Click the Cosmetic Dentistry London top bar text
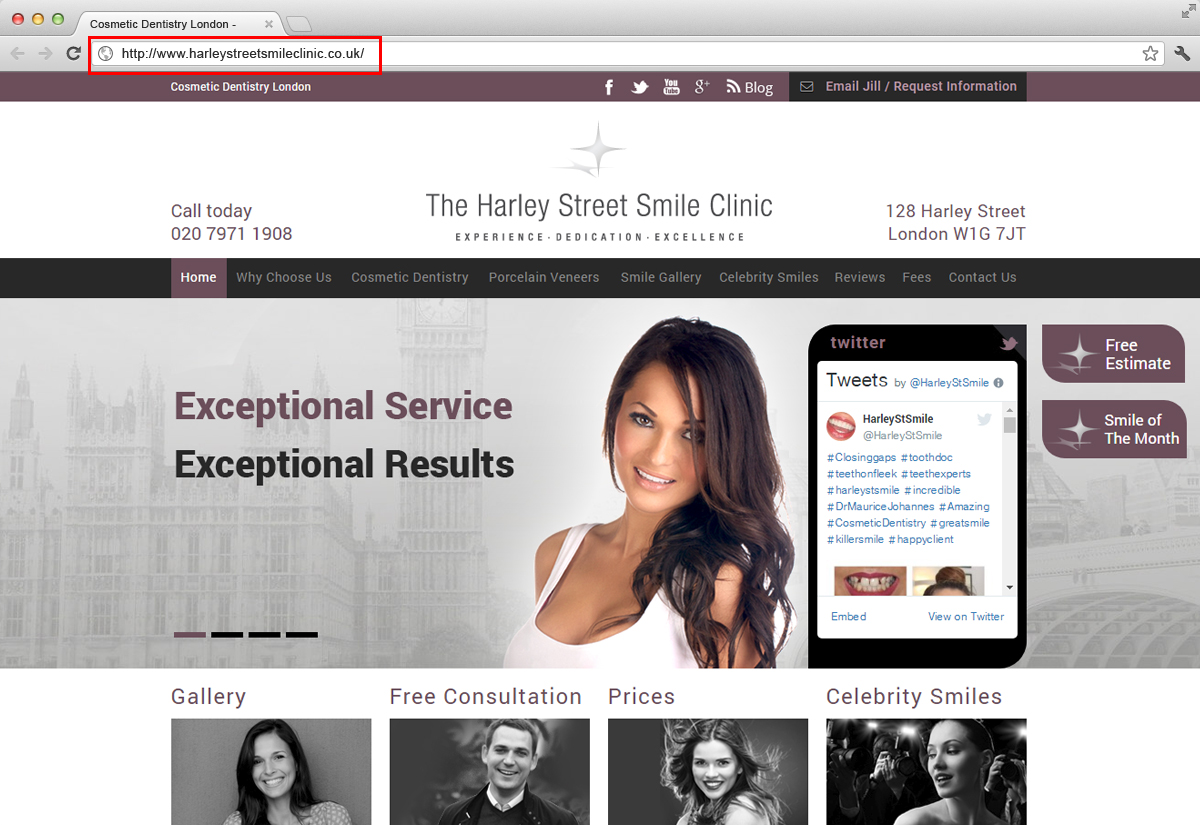Viewport: 1200px width, 825px height. point(241,87)
